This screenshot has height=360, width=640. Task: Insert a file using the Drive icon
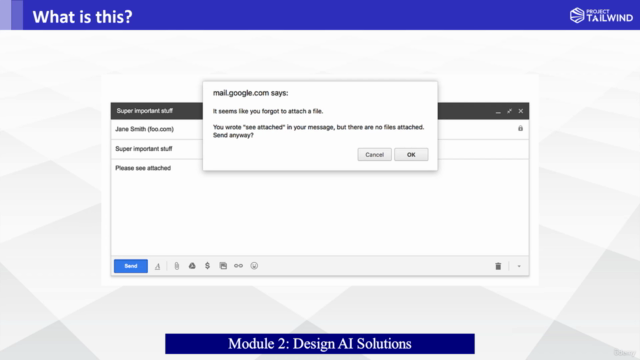coord(192,266)
